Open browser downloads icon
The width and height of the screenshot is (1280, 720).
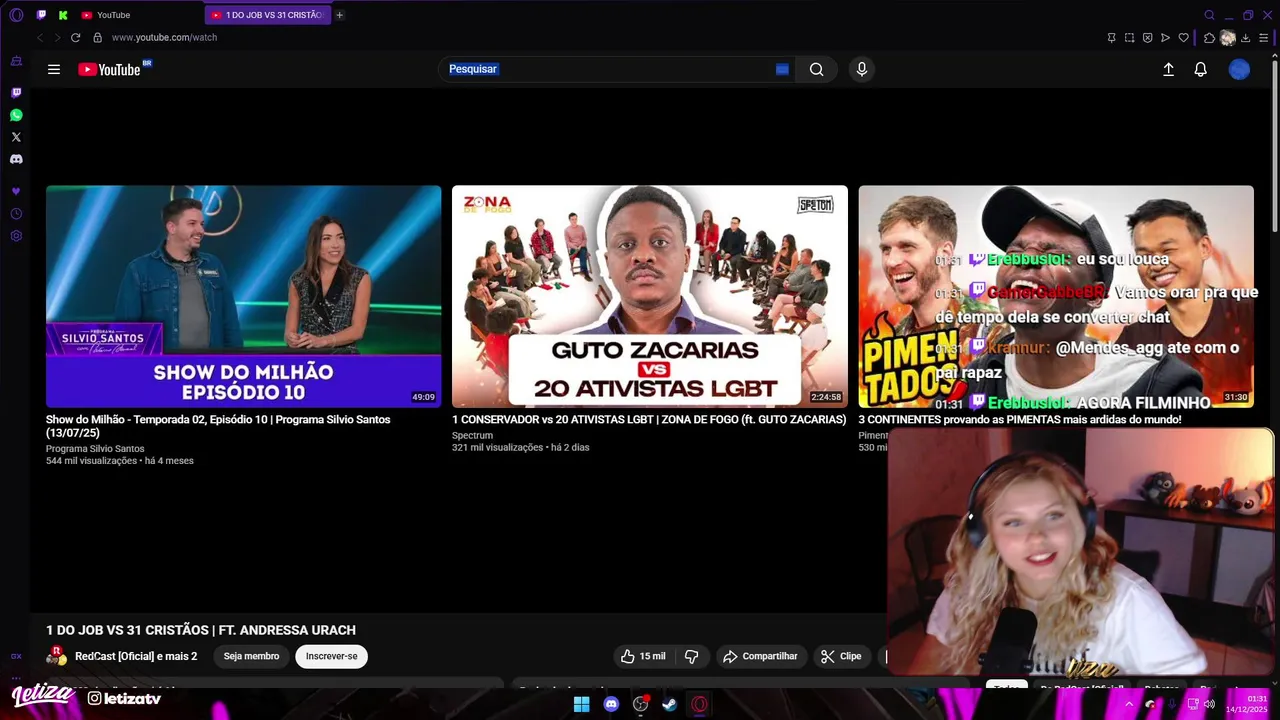click(1245, 38)
